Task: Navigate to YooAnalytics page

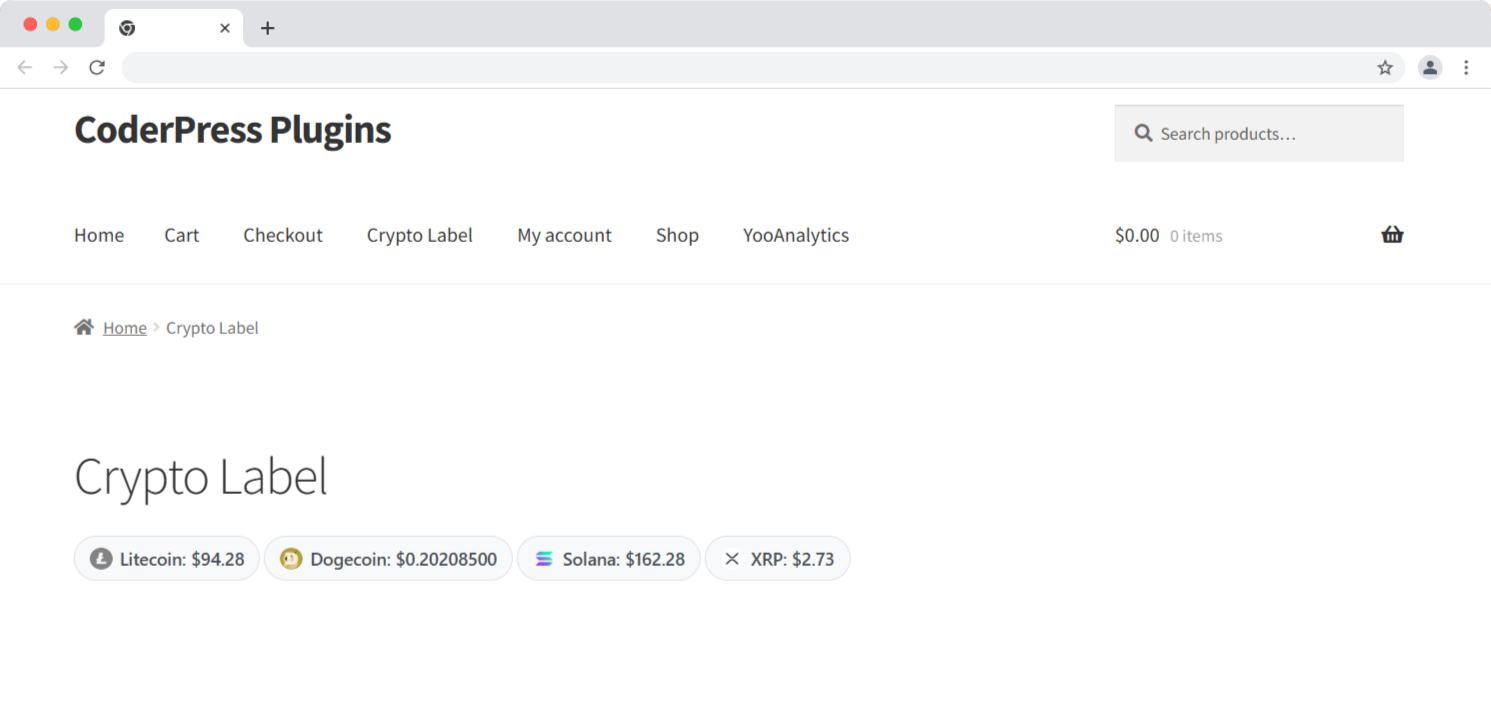Action: 795,235
